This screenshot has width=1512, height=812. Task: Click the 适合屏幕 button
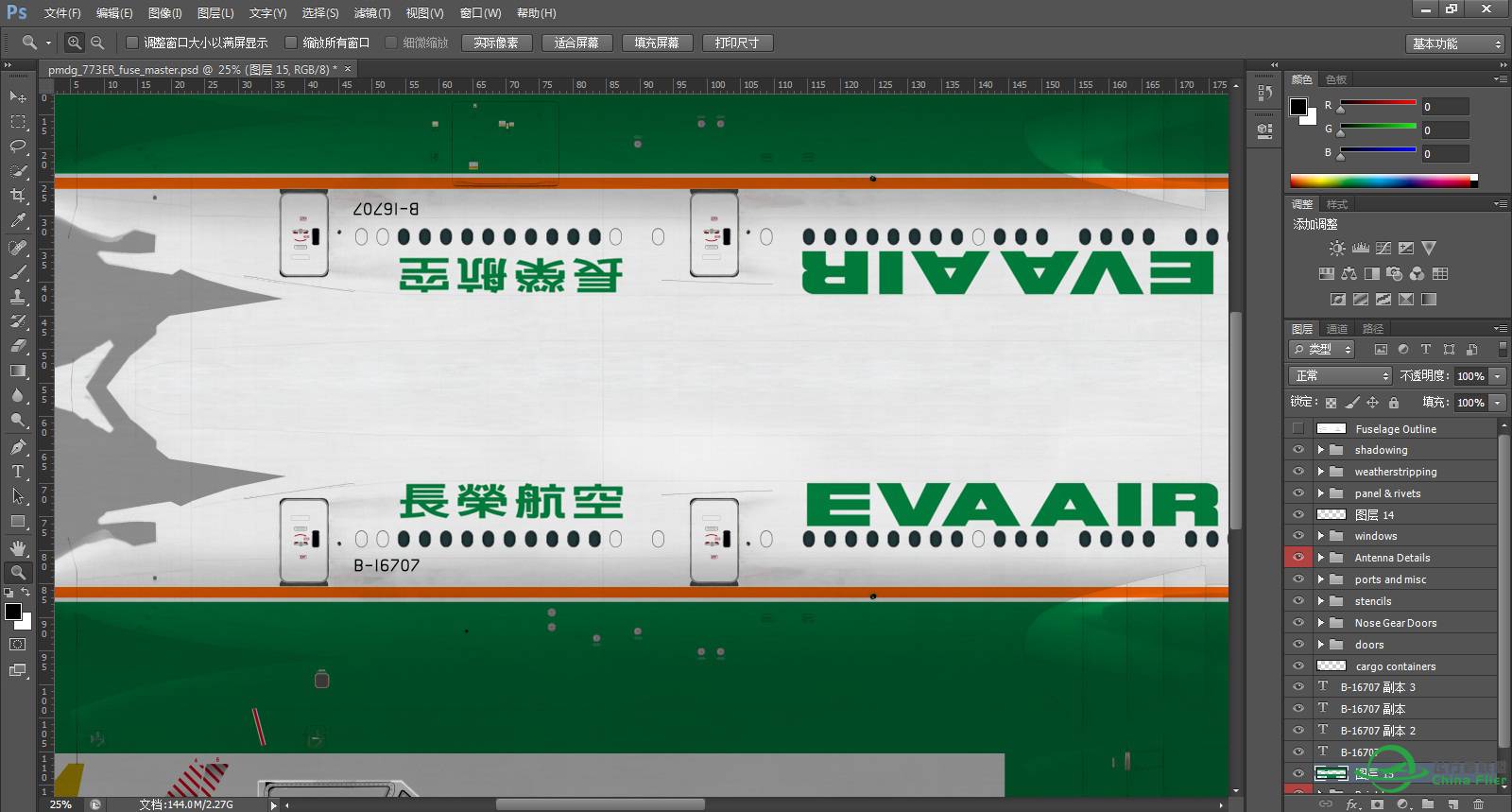(576, 43)
